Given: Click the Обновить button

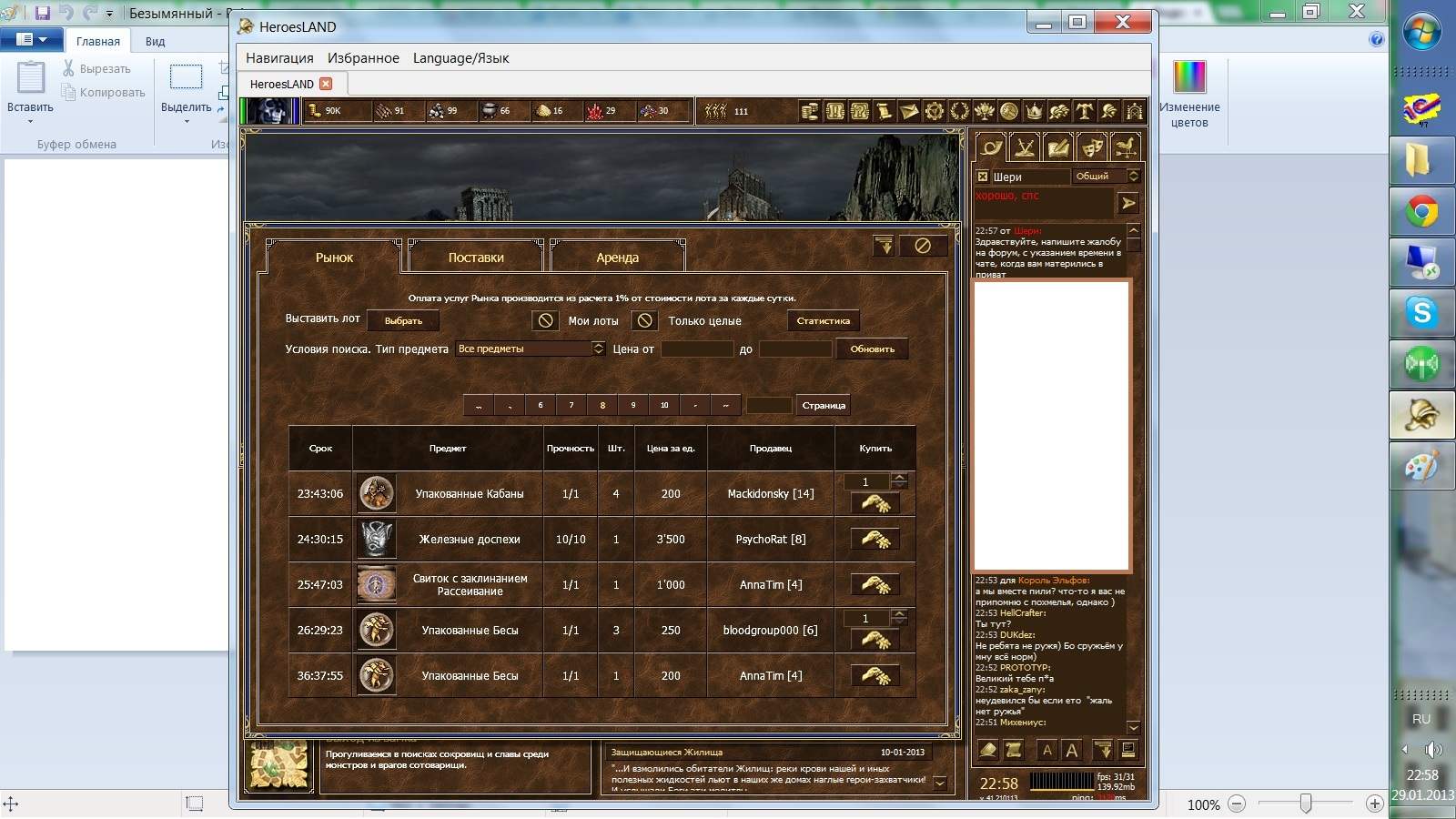Looking at the screenshot, I should click(872, 349).
